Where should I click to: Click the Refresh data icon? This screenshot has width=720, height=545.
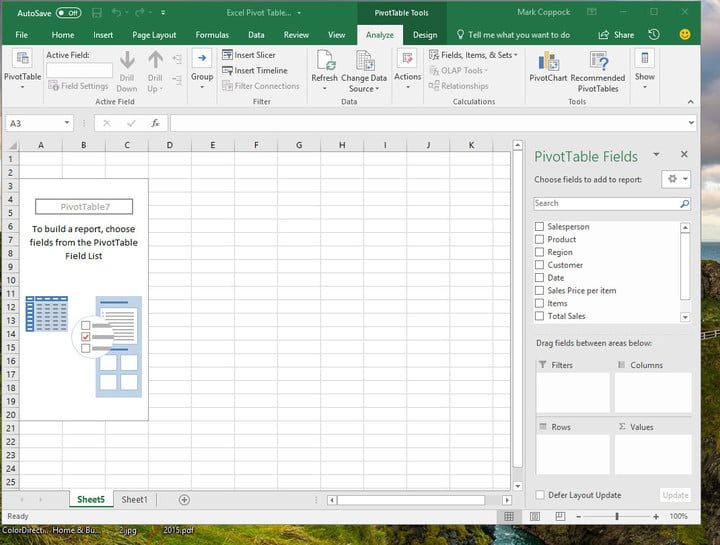[x=324, y=61]
